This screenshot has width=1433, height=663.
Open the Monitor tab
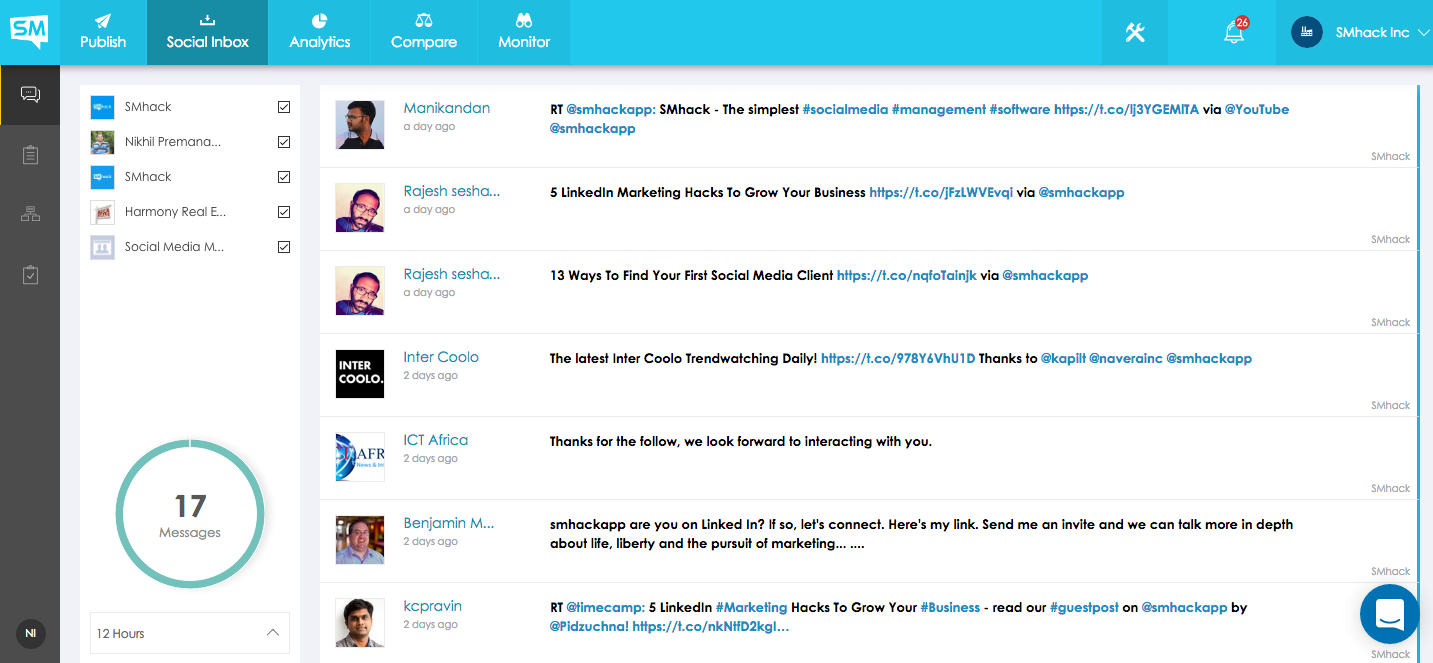pyautogui.click(x=524, y=32)
